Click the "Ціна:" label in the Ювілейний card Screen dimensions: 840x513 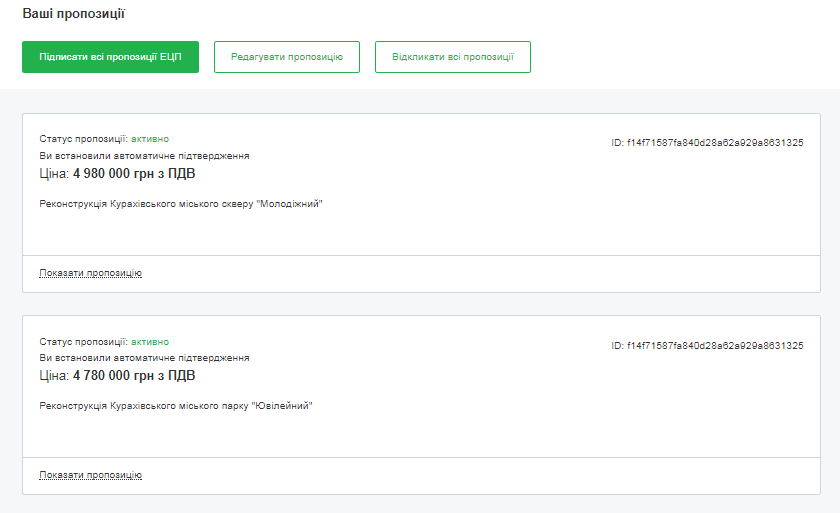tap(54, 376)
